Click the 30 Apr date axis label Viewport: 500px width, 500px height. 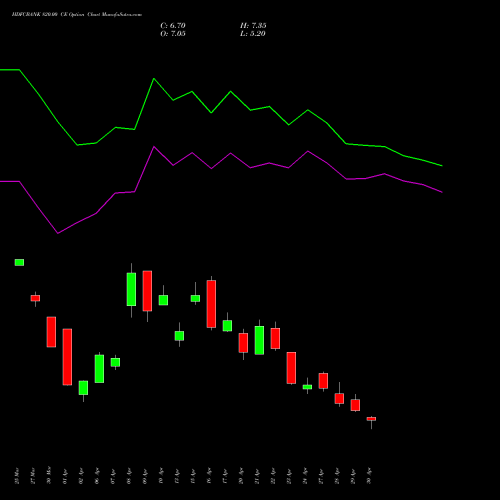[x=369, y=477]
